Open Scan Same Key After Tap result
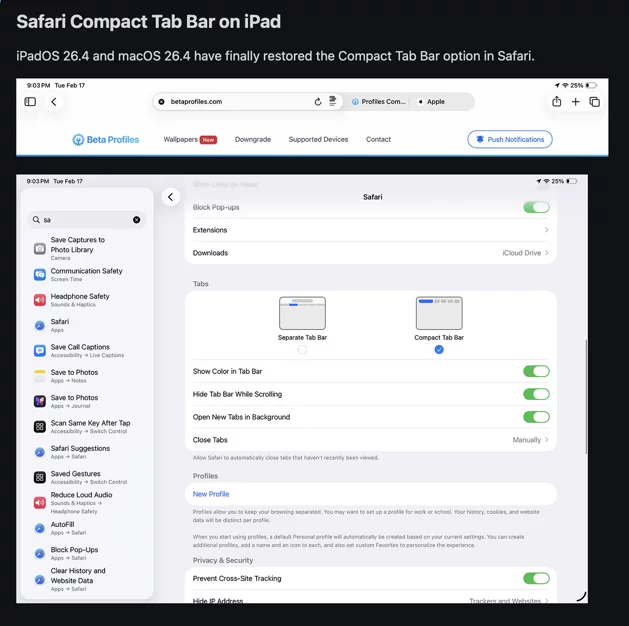629x626 pixels. point(87,426)
